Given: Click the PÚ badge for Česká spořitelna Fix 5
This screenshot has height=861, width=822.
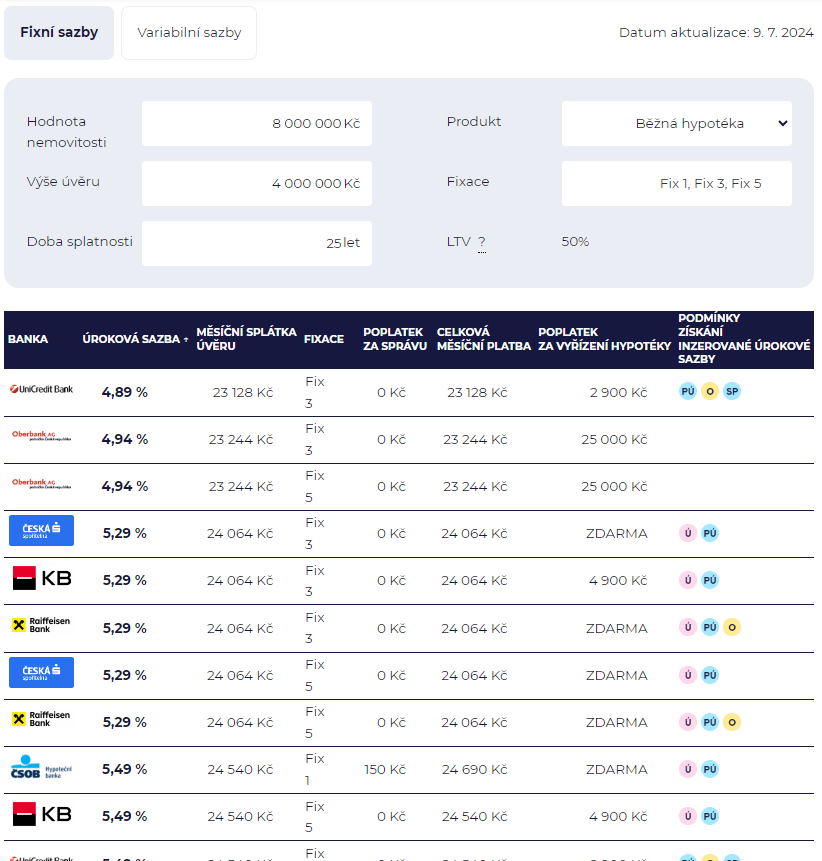Looking at the screenshot, I should 709,675.
